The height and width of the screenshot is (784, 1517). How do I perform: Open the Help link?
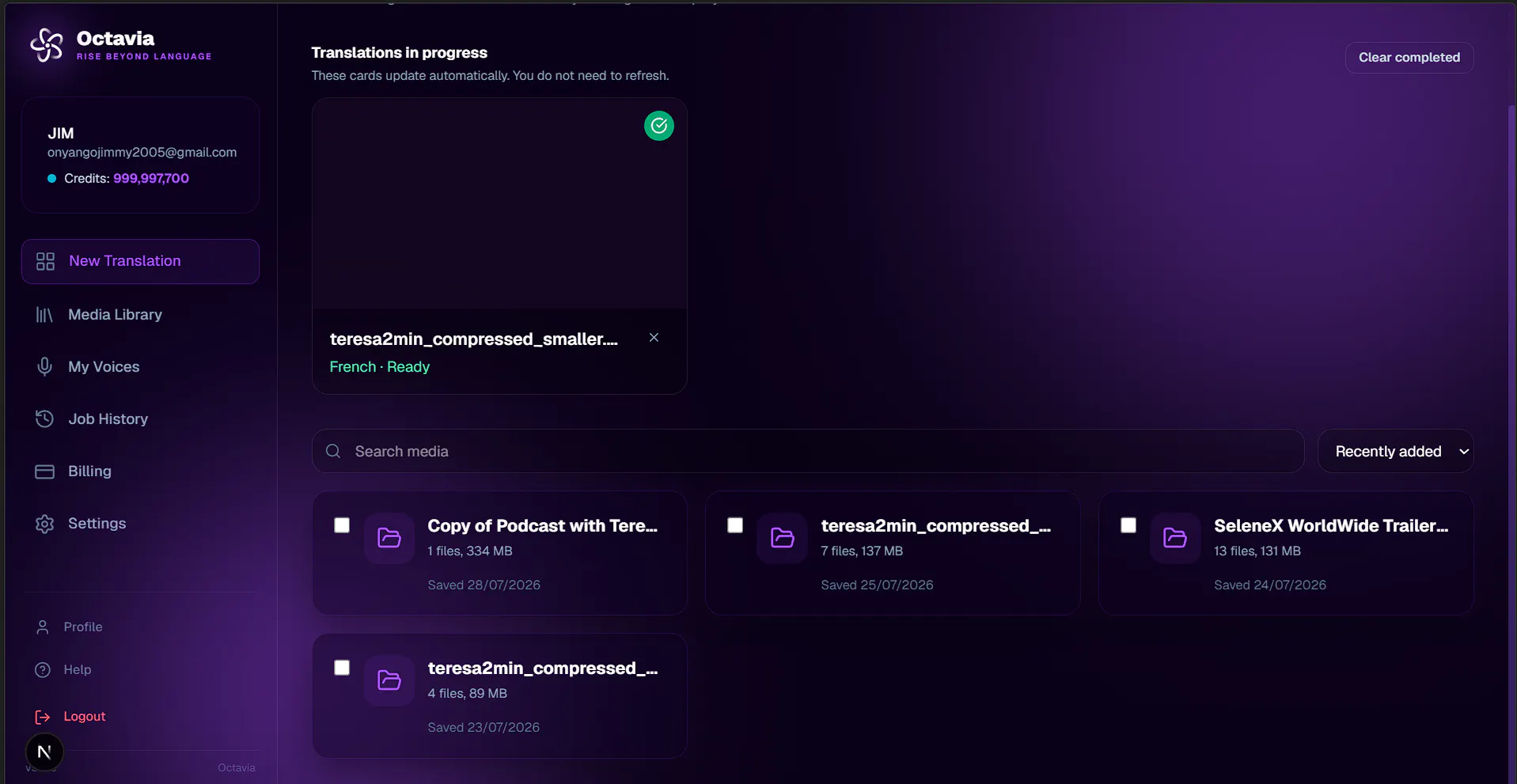click(78, 670)
